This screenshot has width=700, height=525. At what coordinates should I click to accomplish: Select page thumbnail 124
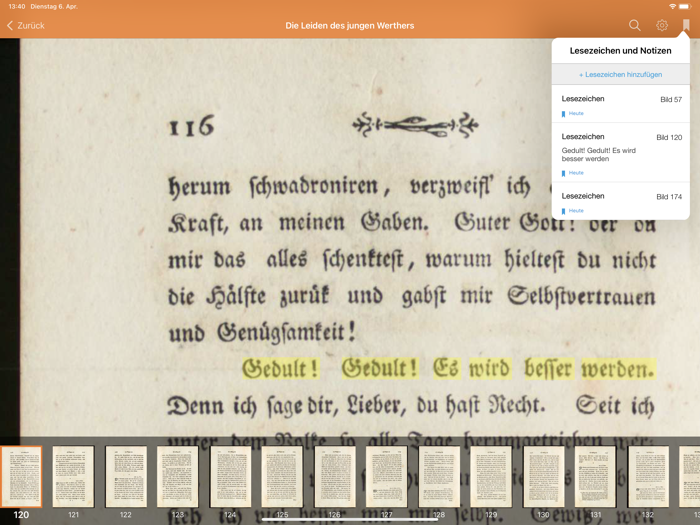230,477
